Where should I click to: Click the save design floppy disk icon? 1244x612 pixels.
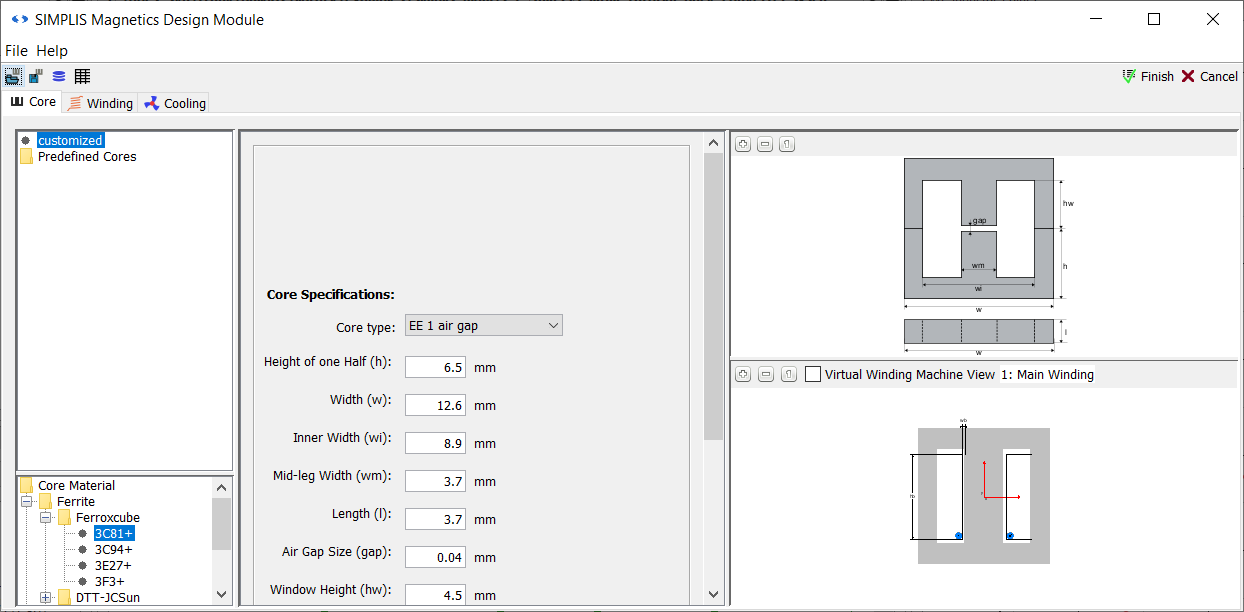click(x=36, y=76)
